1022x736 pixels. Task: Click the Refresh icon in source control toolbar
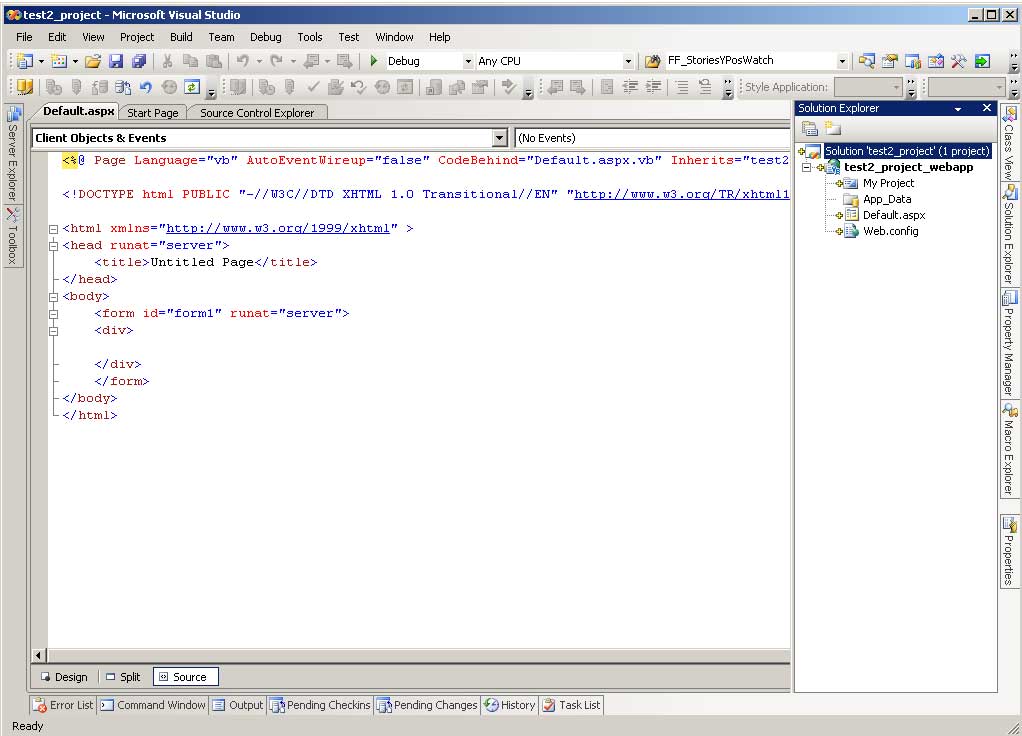pos(192,87)
